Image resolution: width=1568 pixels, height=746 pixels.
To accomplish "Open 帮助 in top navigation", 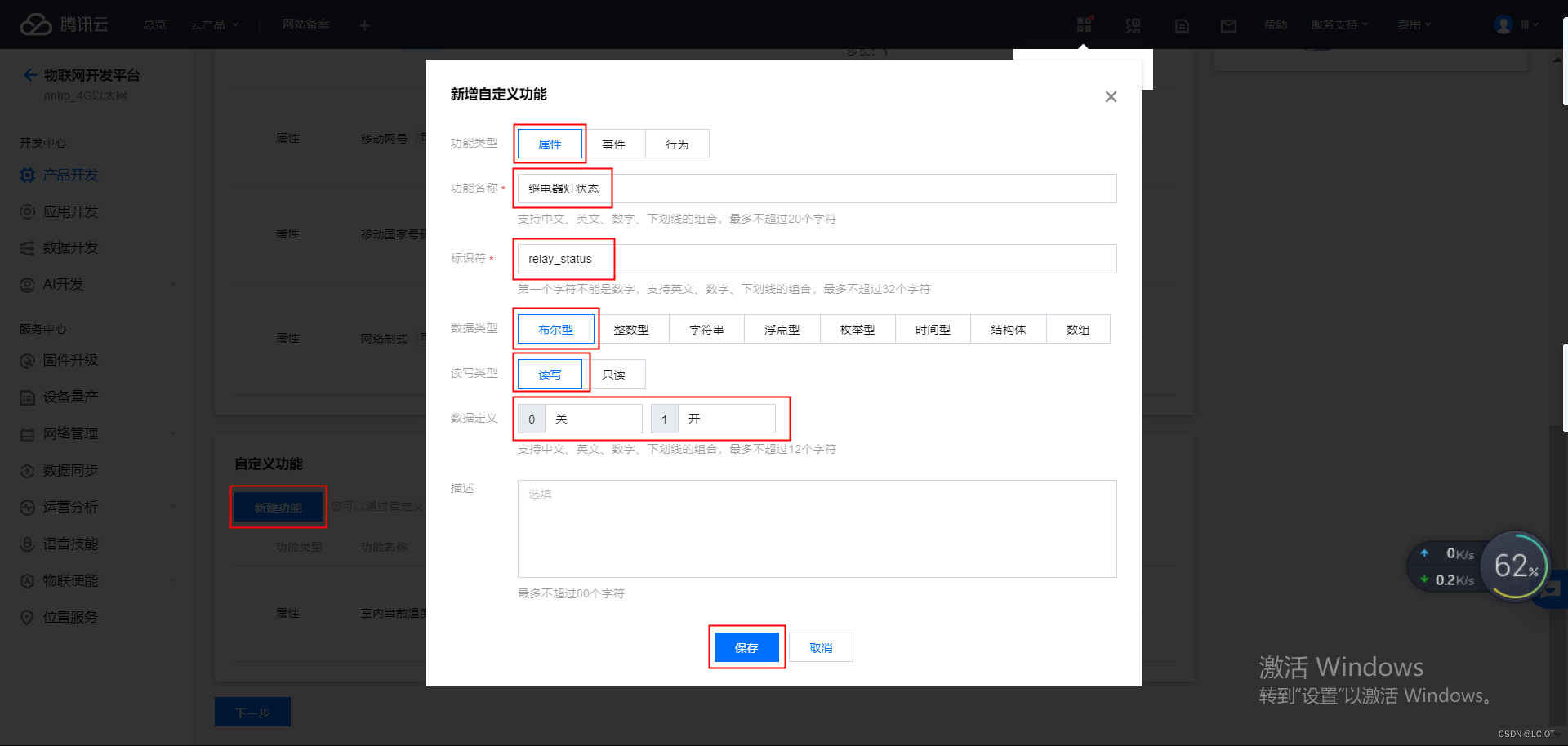I will click(x=1276, y=24).
